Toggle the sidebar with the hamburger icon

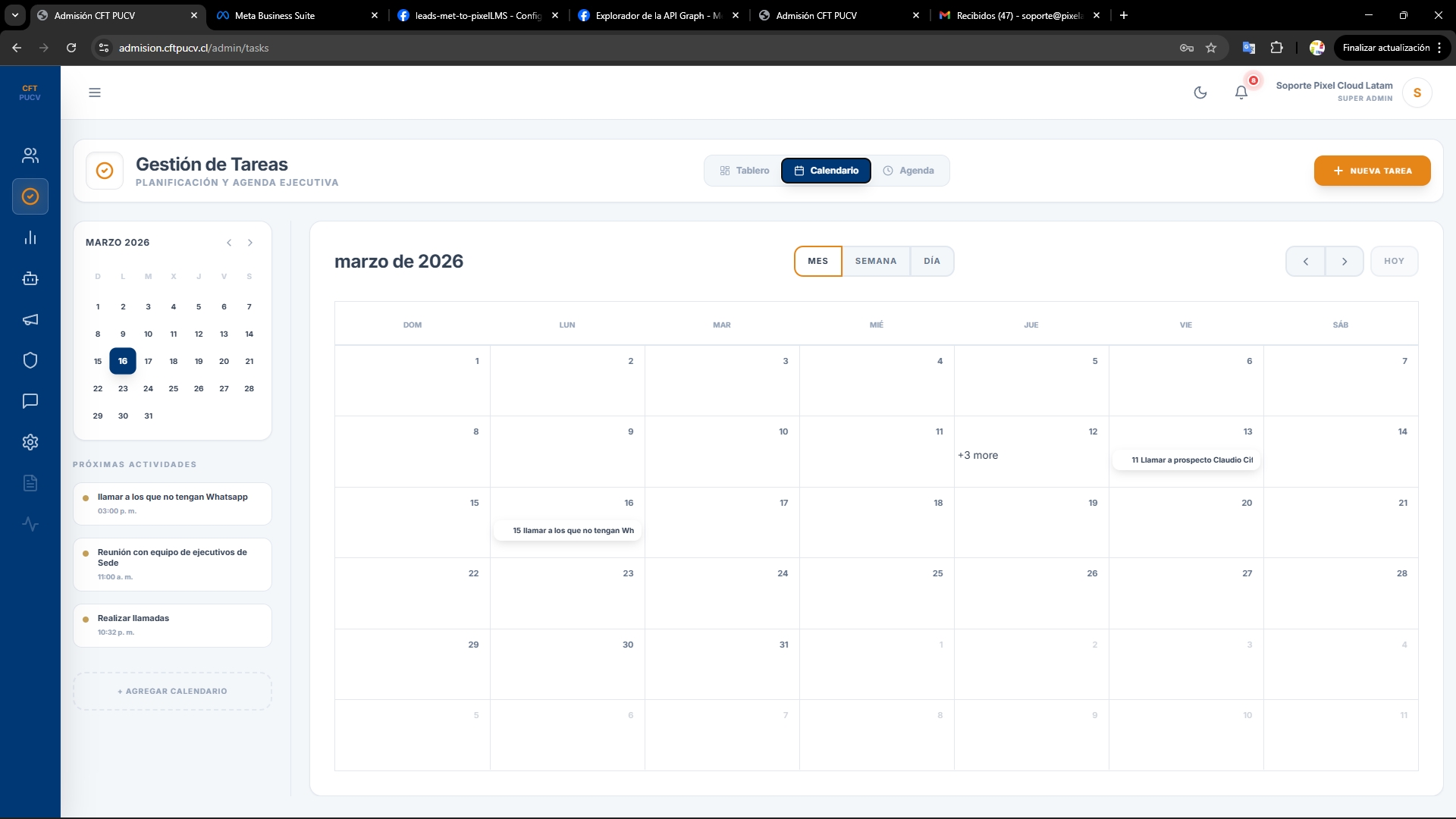[x=95, y=93]
